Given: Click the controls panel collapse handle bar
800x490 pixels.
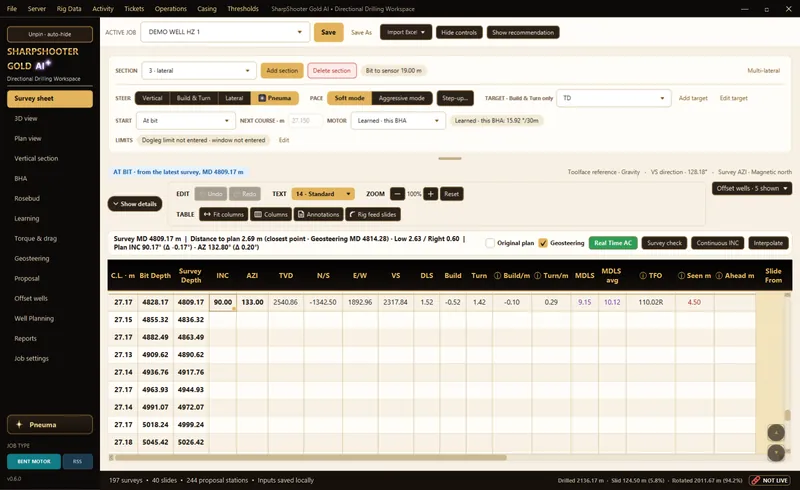Looking at the screenshot, I should 450,158.
